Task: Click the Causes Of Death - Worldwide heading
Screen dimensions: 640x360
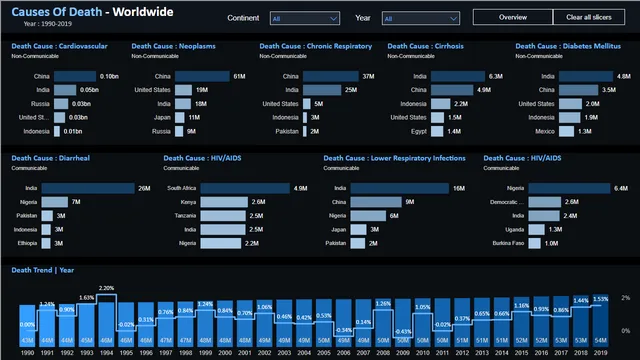Action: [x=92, y=12]
